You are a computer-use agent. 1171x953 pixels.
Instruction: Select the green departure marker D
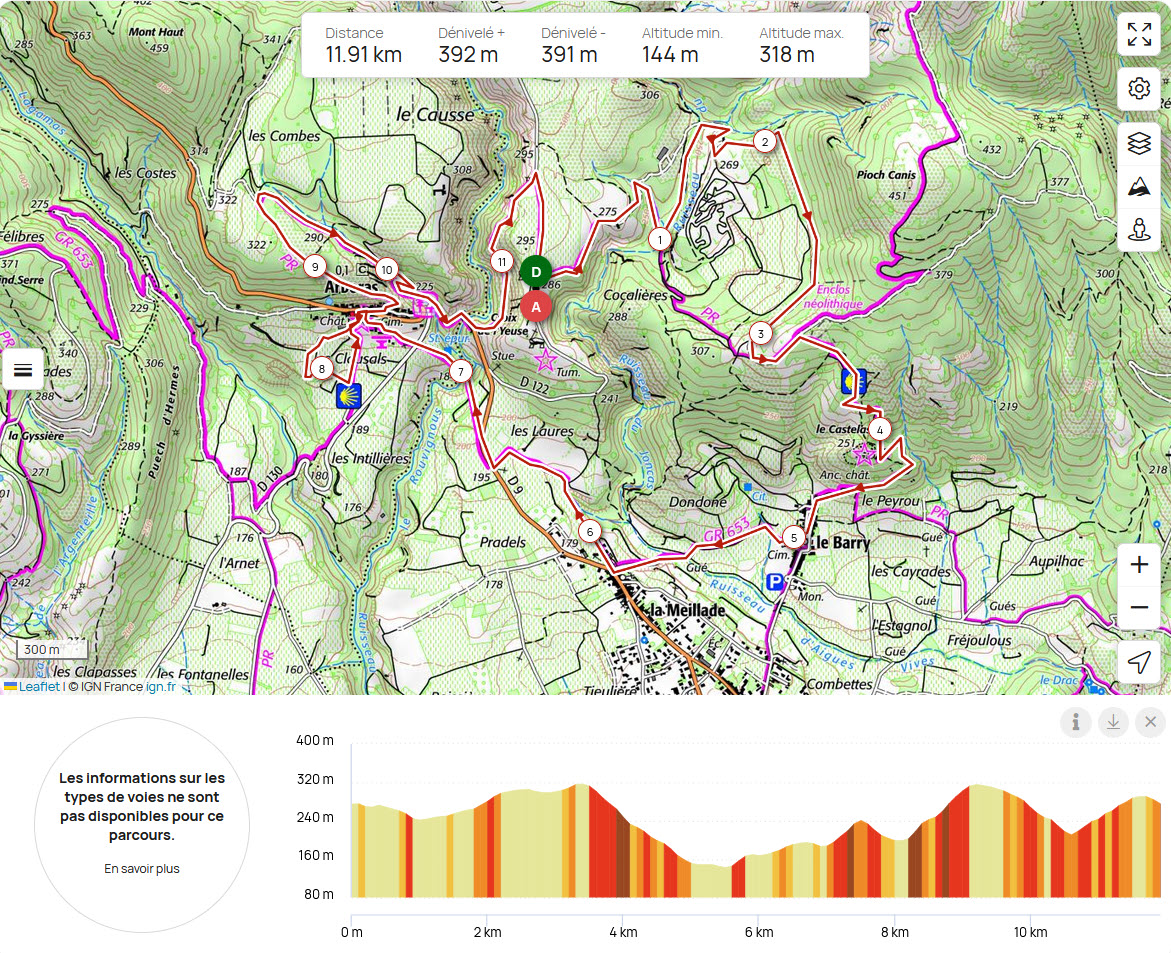536,271
